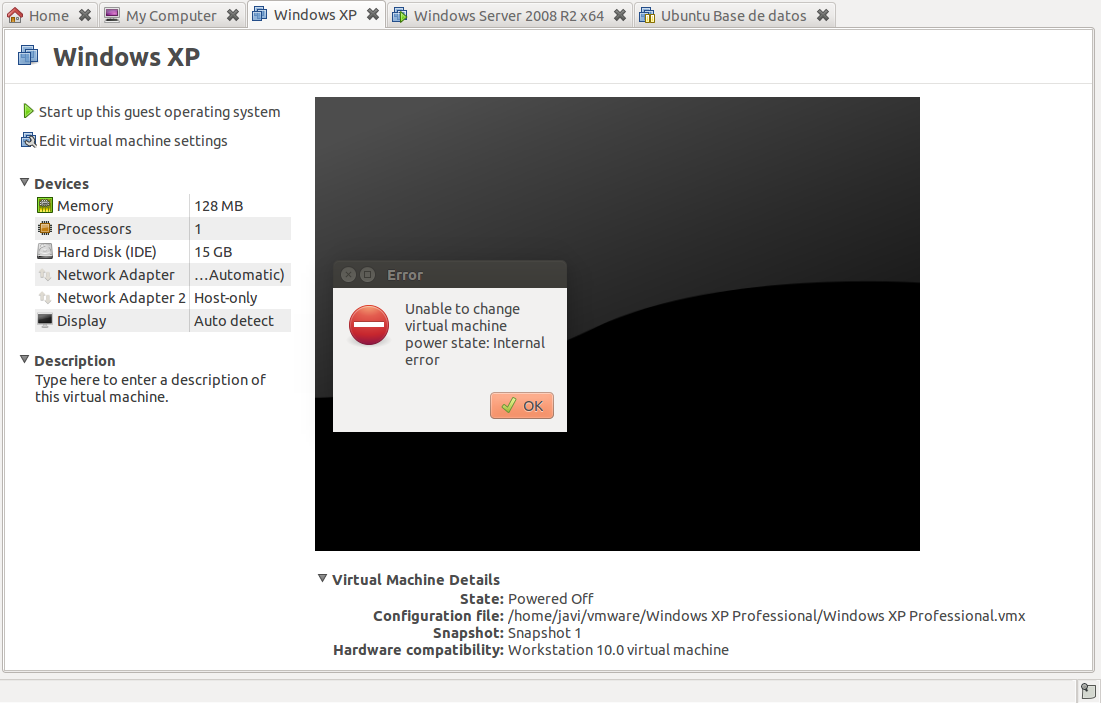
Task: Collapse Virtual Machine Details
Action: pos(322,578)
